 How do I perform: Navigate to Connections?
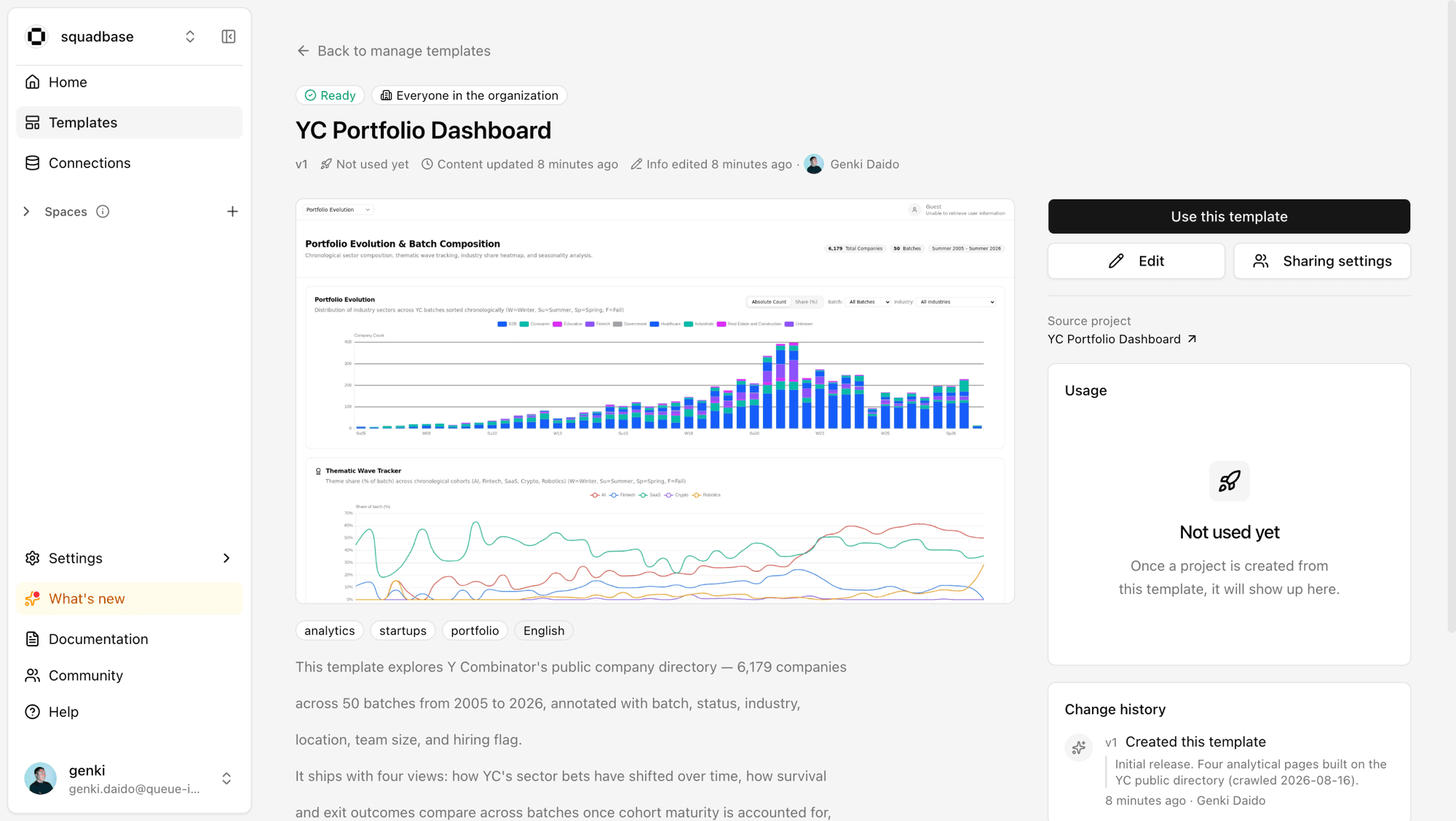(x=129, y=163)
